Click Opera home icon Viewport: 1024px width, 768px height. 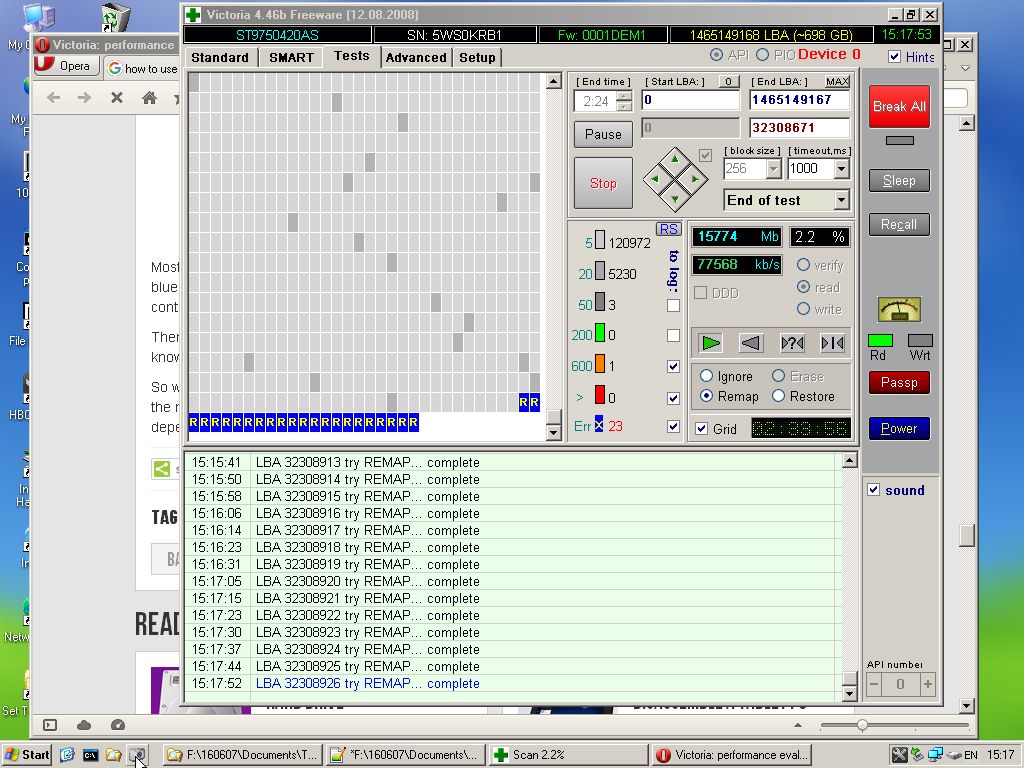150,98
